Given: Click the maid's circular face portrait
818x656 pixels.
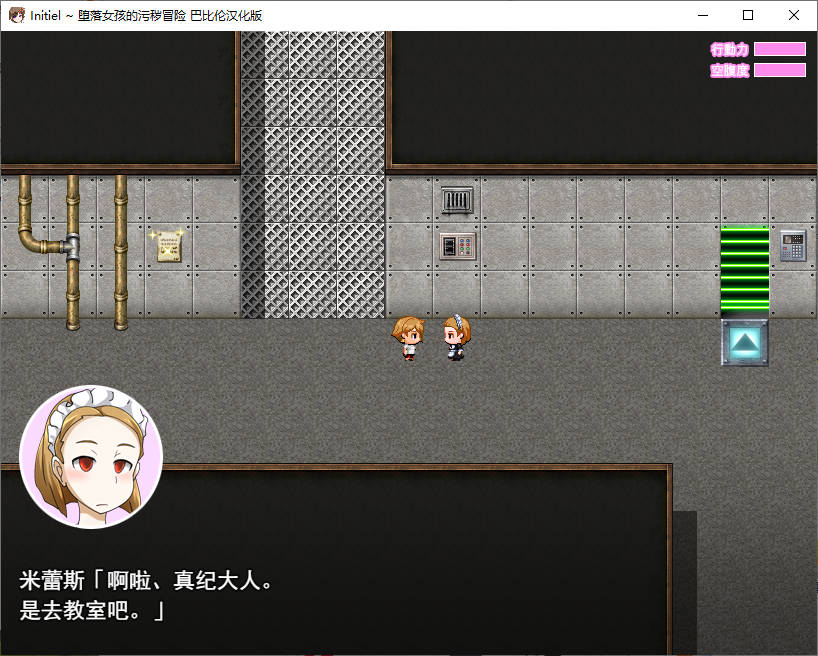Looking at the screenshot, I should click(x=91, y=456).
